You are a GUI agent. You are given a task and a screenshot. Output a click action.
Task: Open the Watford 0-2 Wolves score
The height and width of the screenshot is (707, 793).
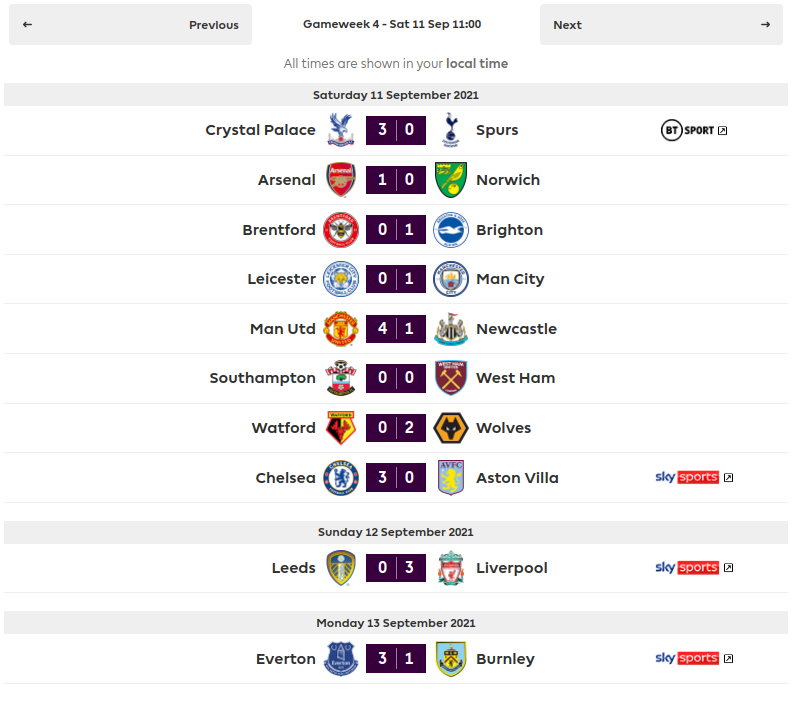(396, 428)
